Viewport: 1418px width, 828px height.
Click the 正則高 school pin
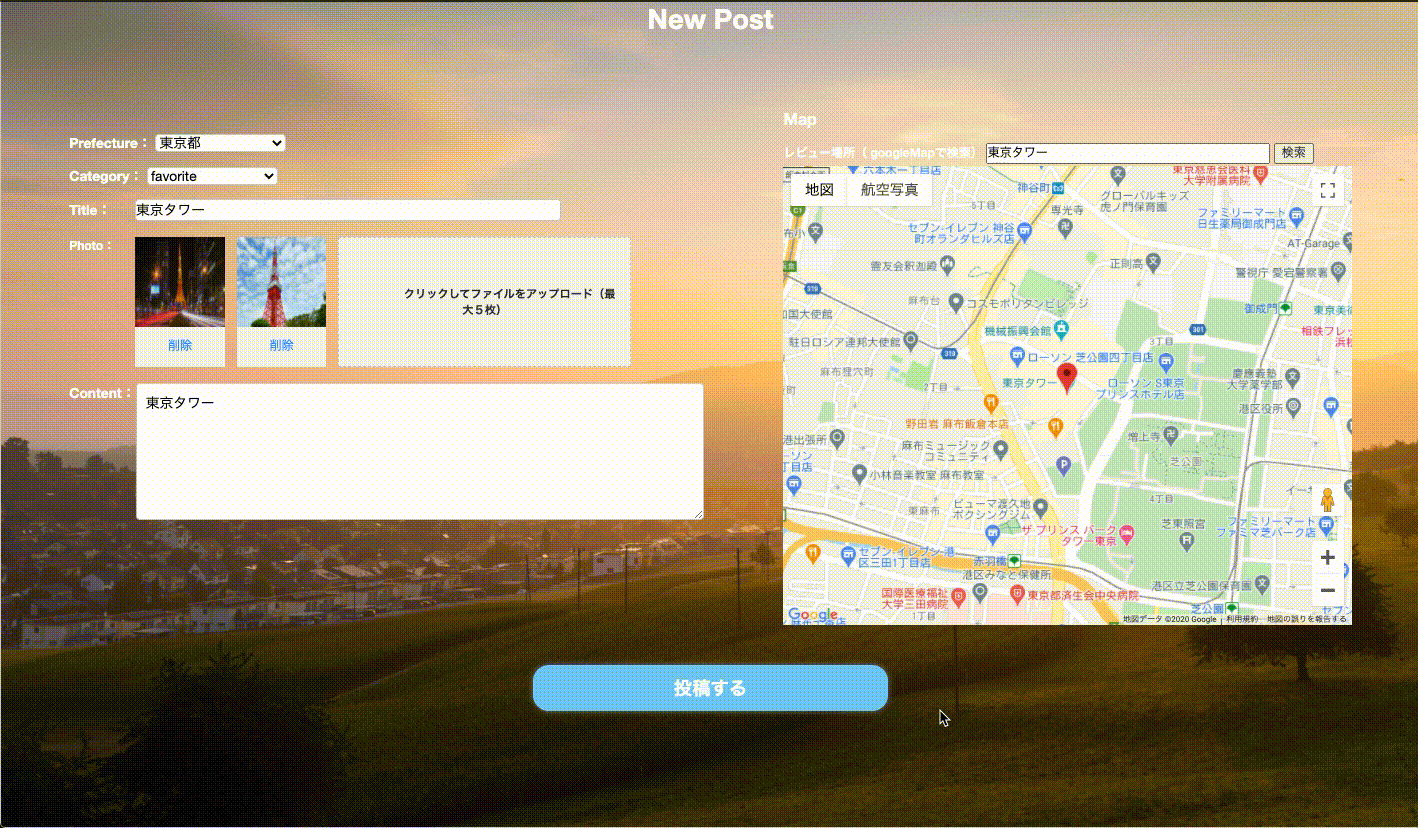click(x=1152, y=262)
